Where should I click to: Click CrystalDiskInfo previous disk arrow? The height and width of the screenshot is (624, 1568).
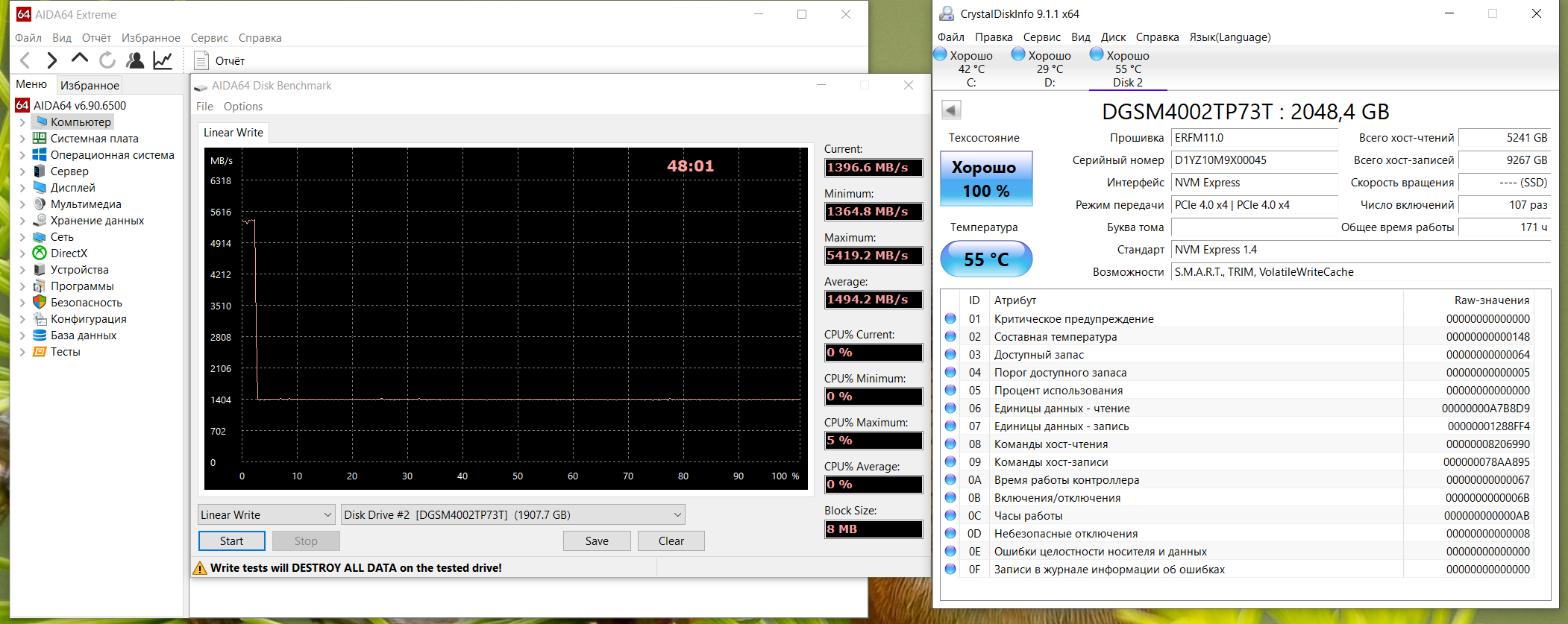[951, 110]
